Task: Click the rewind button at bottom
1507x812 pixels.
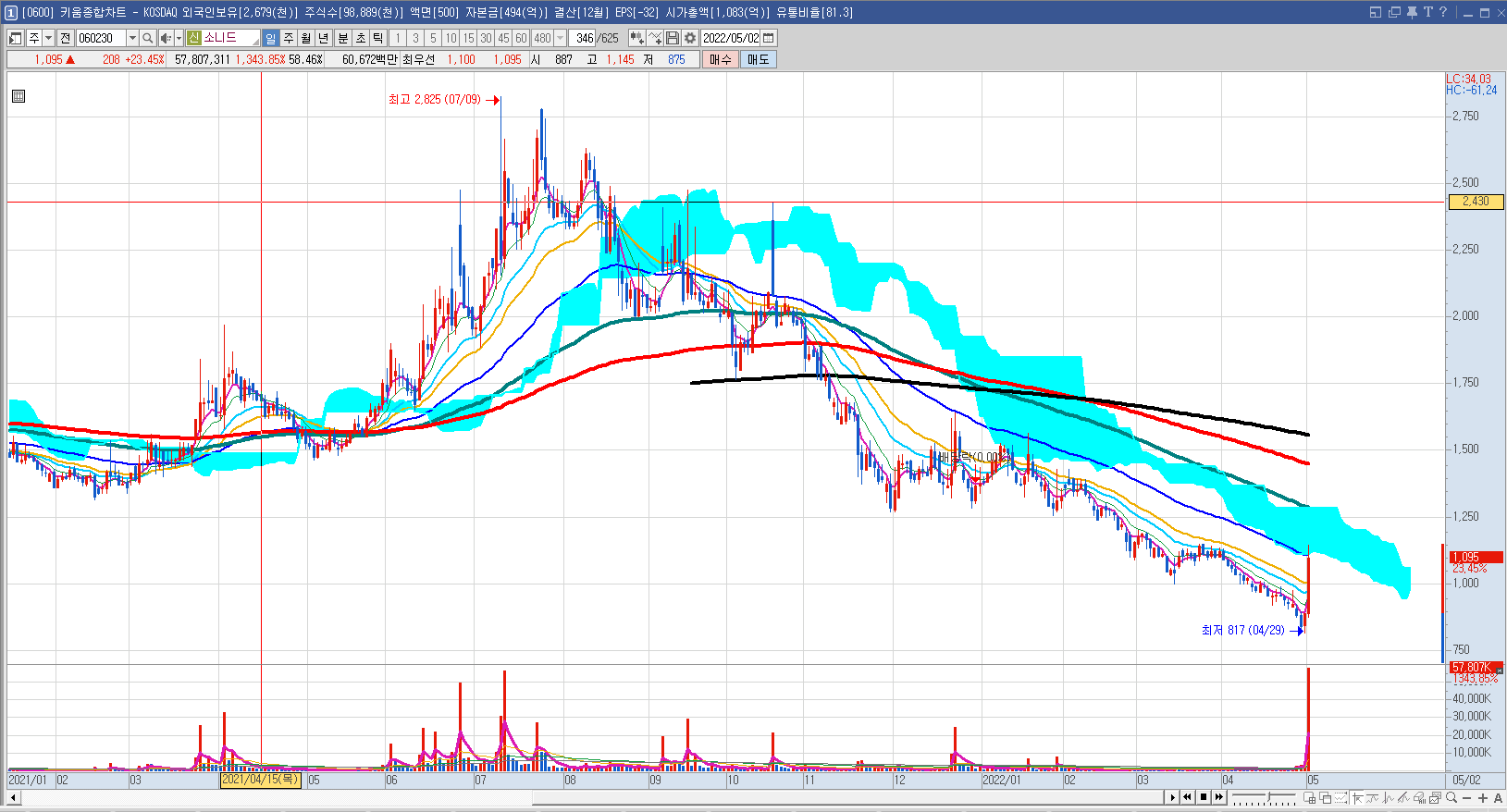Action: click(1188, 797)
